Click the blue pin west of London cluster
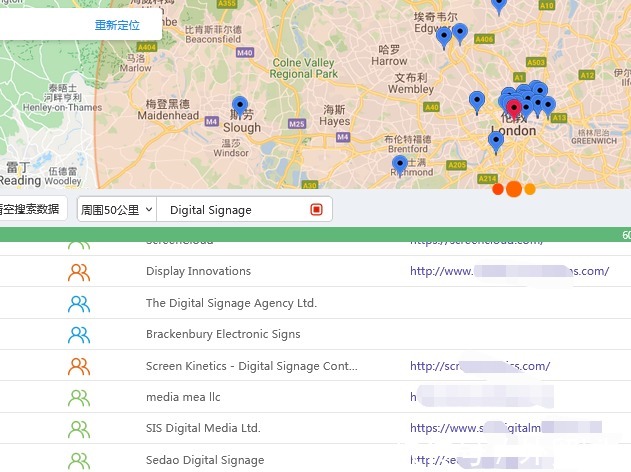Viewport: 631px width, 472px height. [477, 101]
